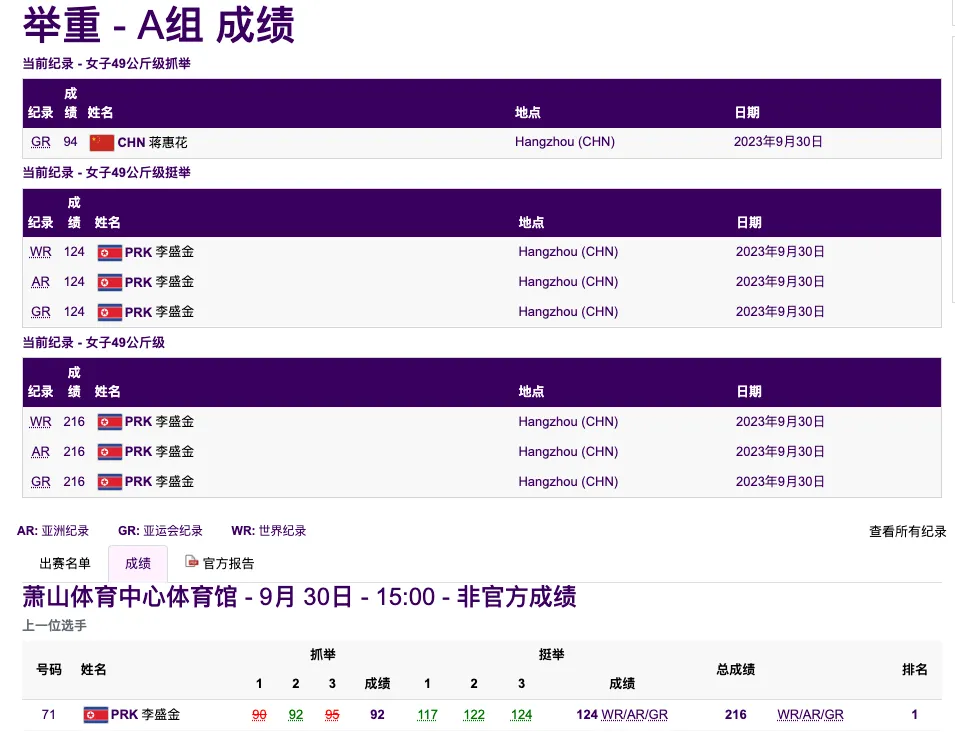955x732 pixels.
Task: Click PRK flag in 216 total WR row
Action: coord(109,422)
